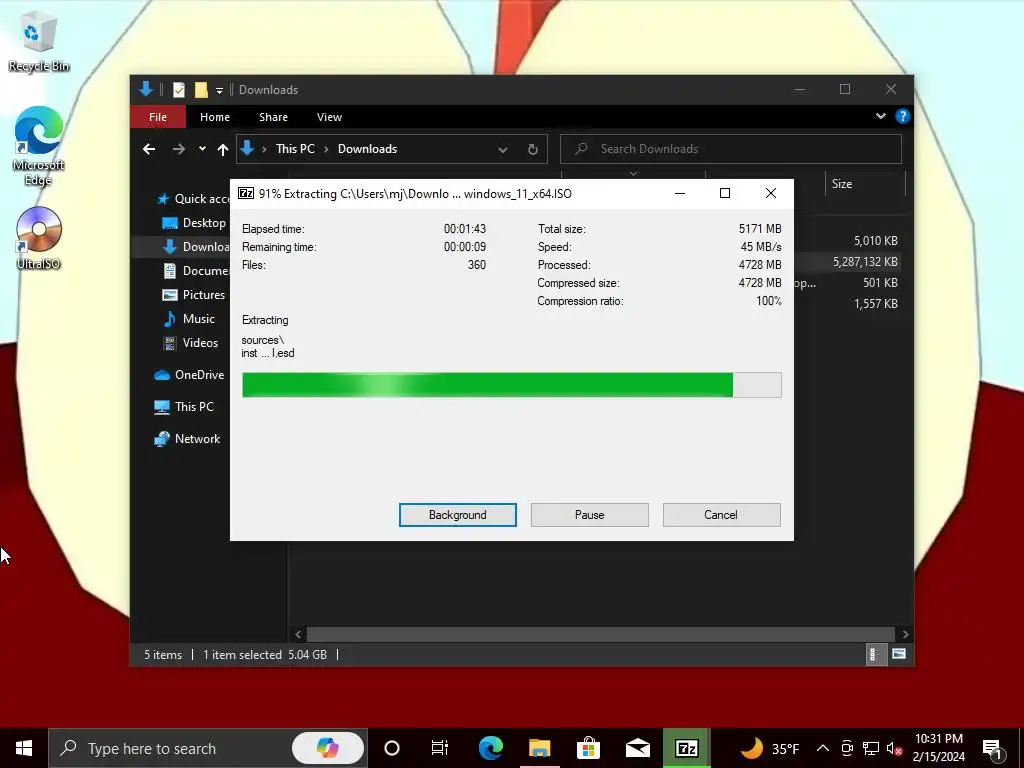Select the 1,557 KB file row
The width and height of the screenshot is (1024, 768).
(875, 304)
